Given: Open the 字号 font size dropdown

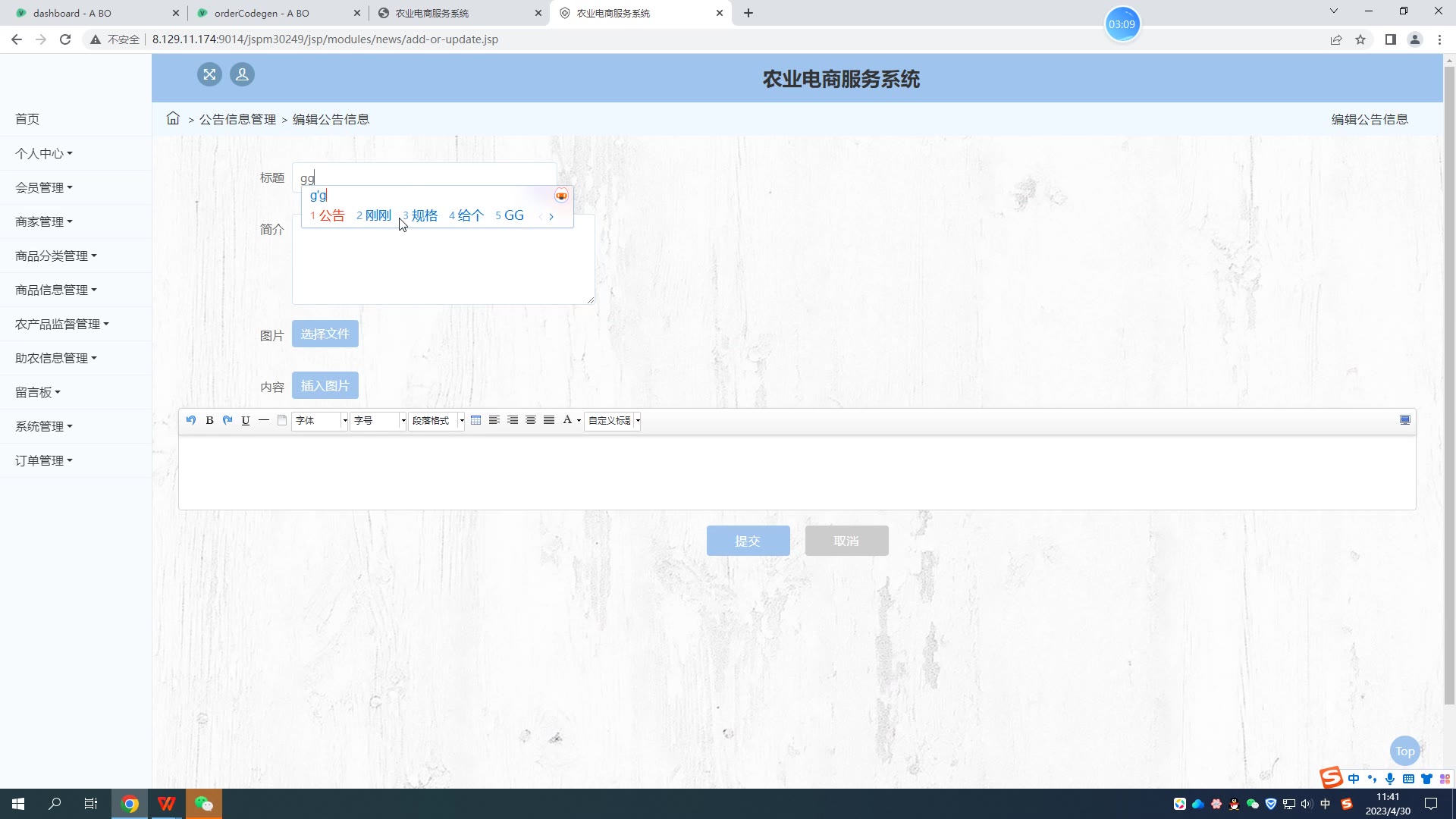Looking at the screenshot, I should point(378,420).
